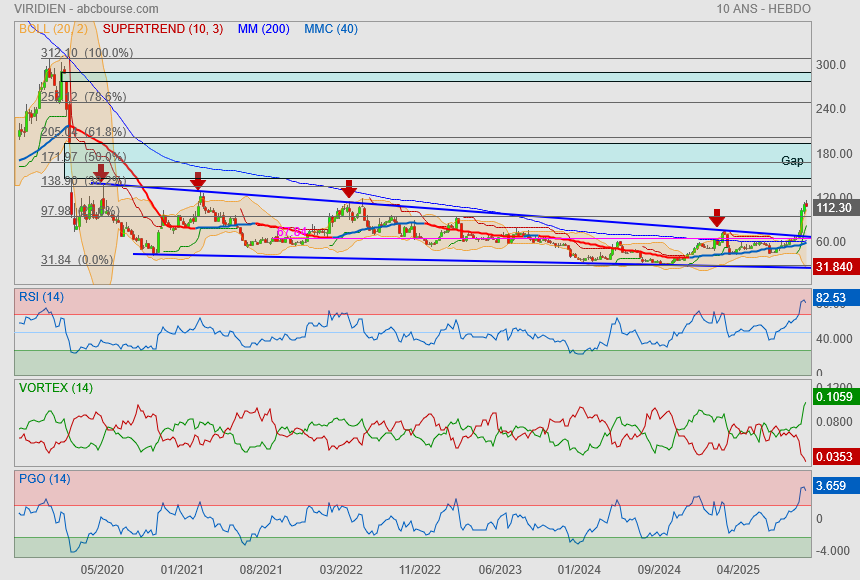Click the rightmost red down arrow marker
The width and height of the screenshot is (860, 580).
(717, 218)
